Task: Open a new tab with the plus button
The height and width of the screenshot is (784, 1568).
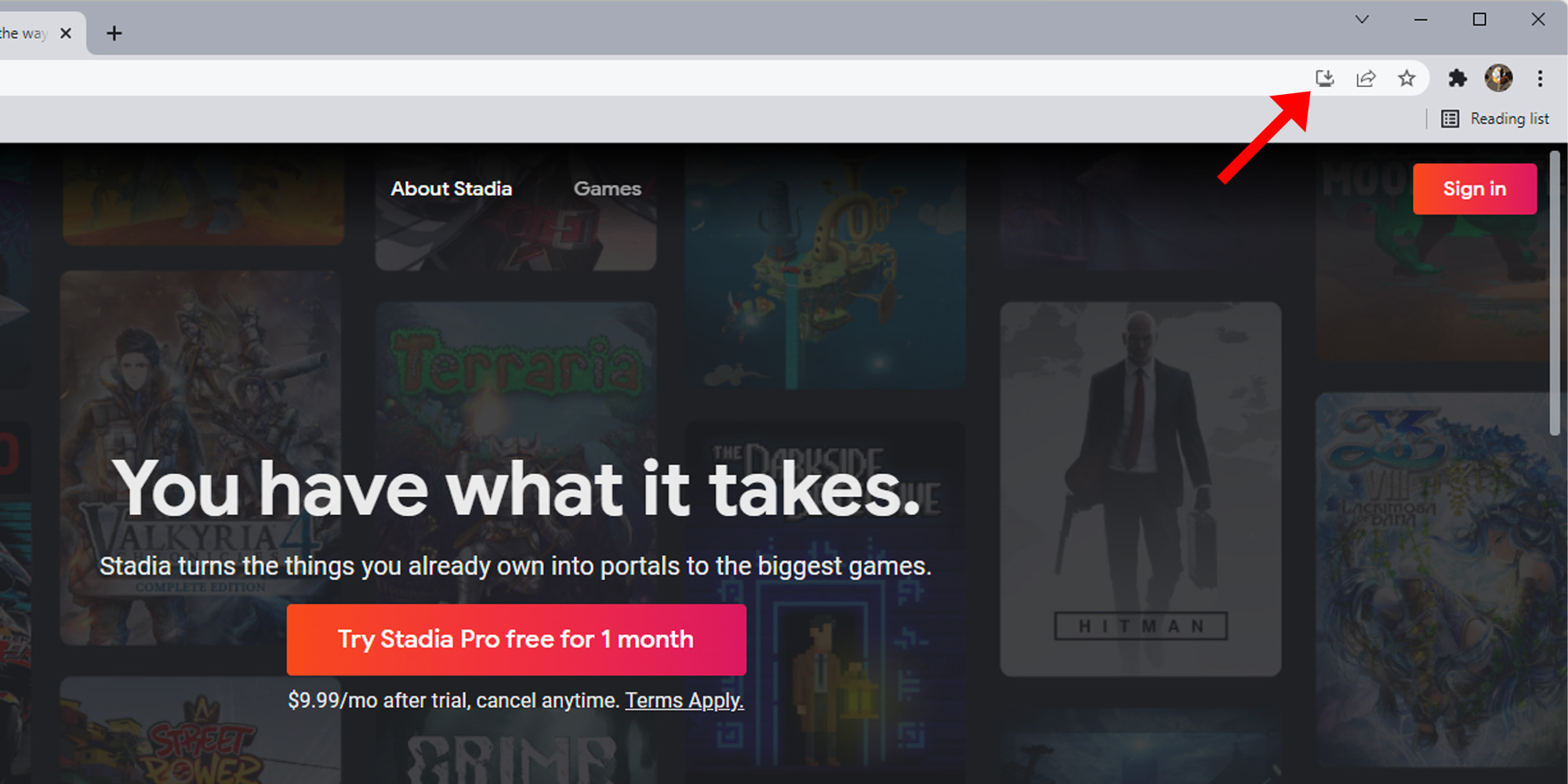Action: pos(114,33)
